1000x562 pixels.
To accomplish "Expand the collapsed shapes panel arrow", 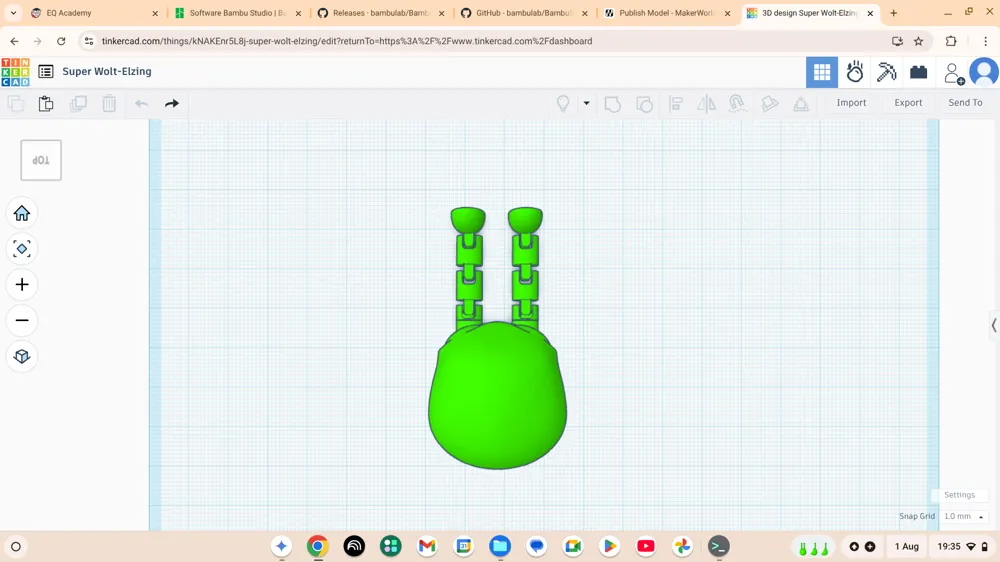I will click(x=994, y=325).
